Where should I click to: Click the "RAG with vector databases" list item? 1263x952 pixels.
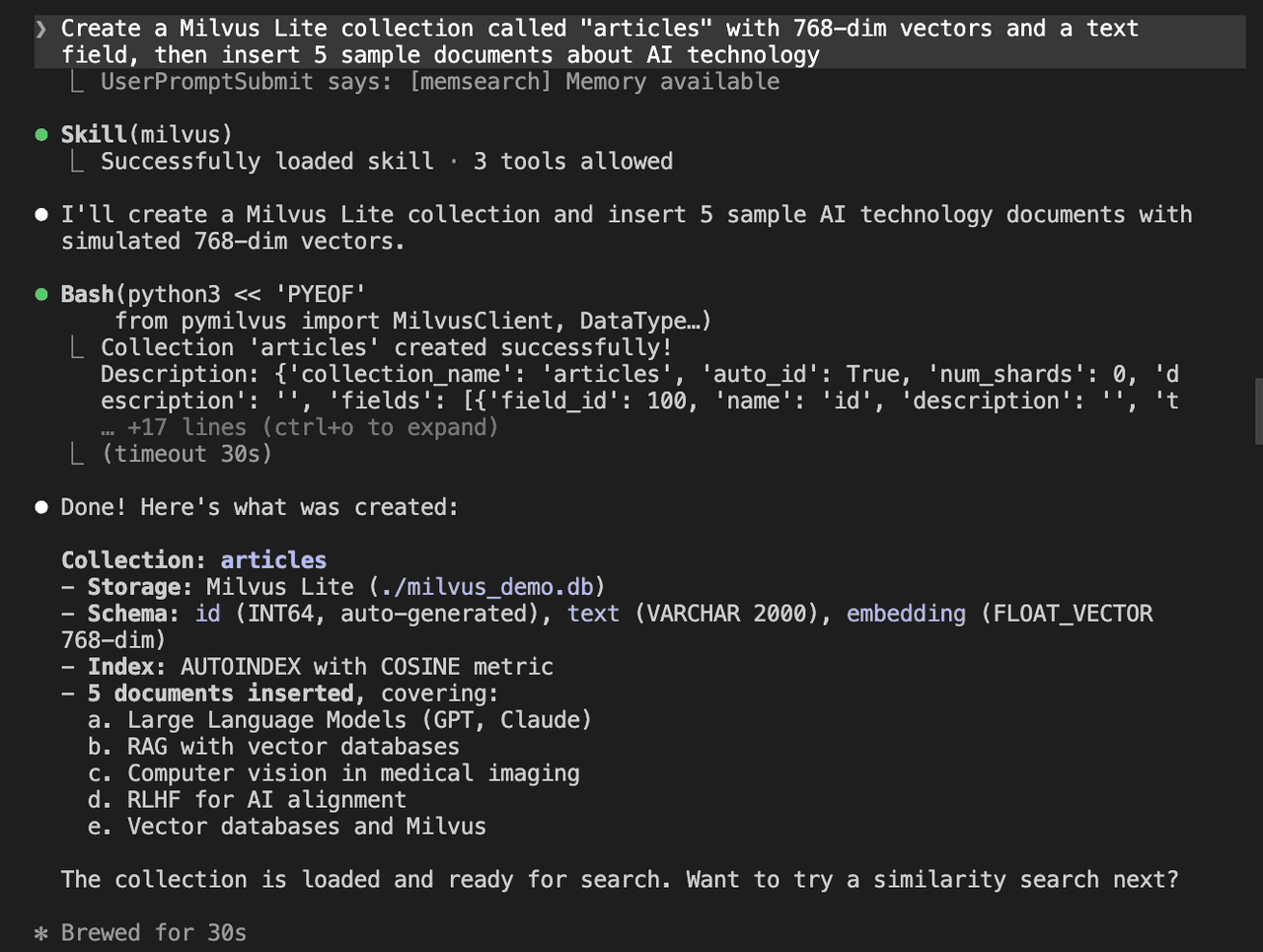pos(293,747)
